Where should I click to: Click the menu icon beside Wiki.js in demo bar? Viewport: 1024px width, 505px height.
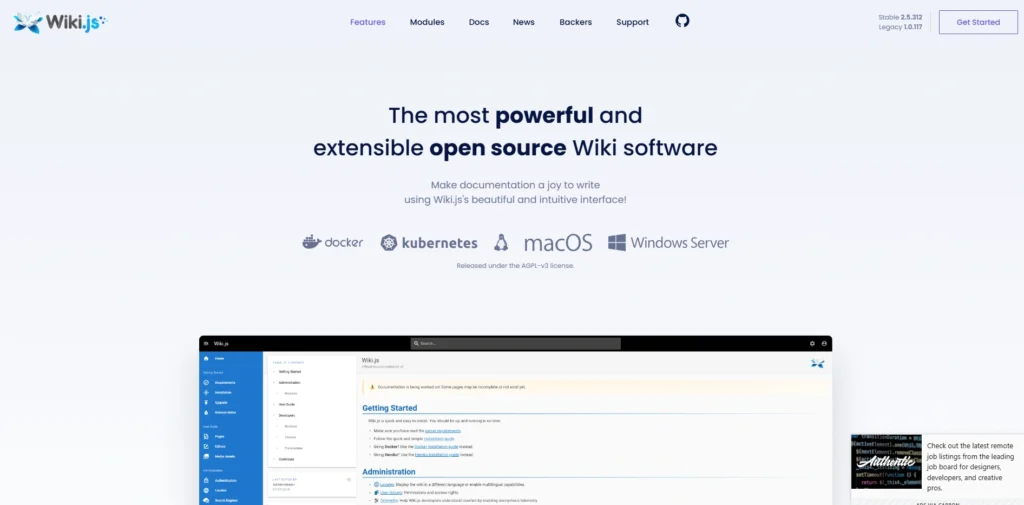coord(206,344)
